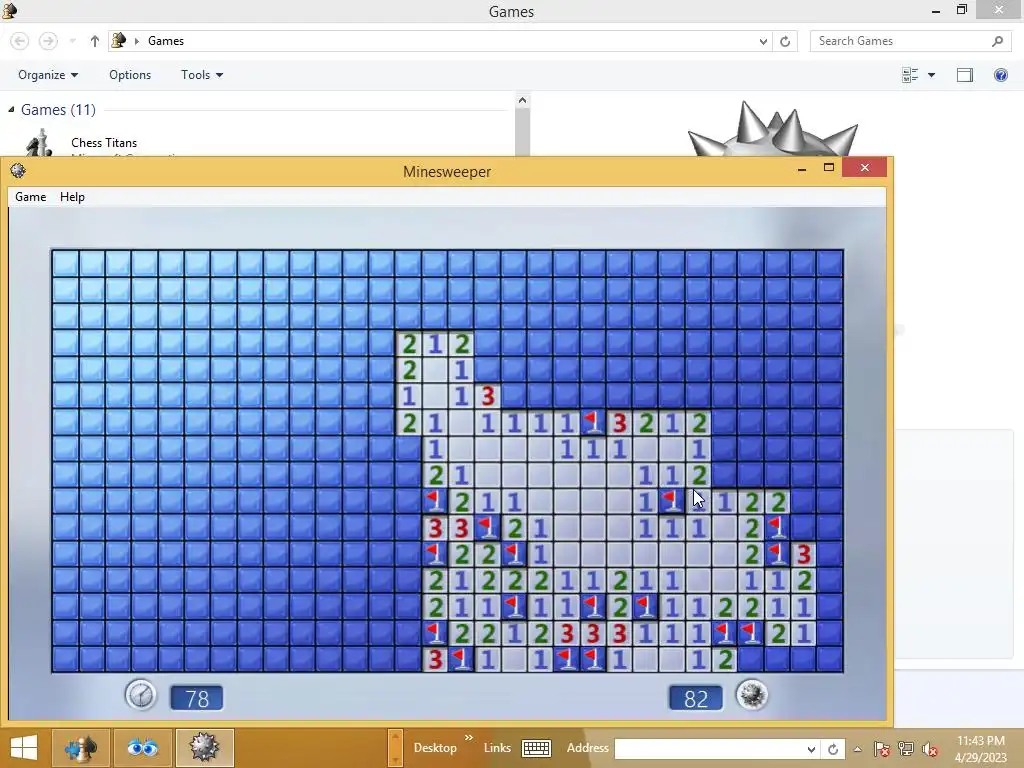
Task: Click the search magnifier icon
Action: click(997, 41)
